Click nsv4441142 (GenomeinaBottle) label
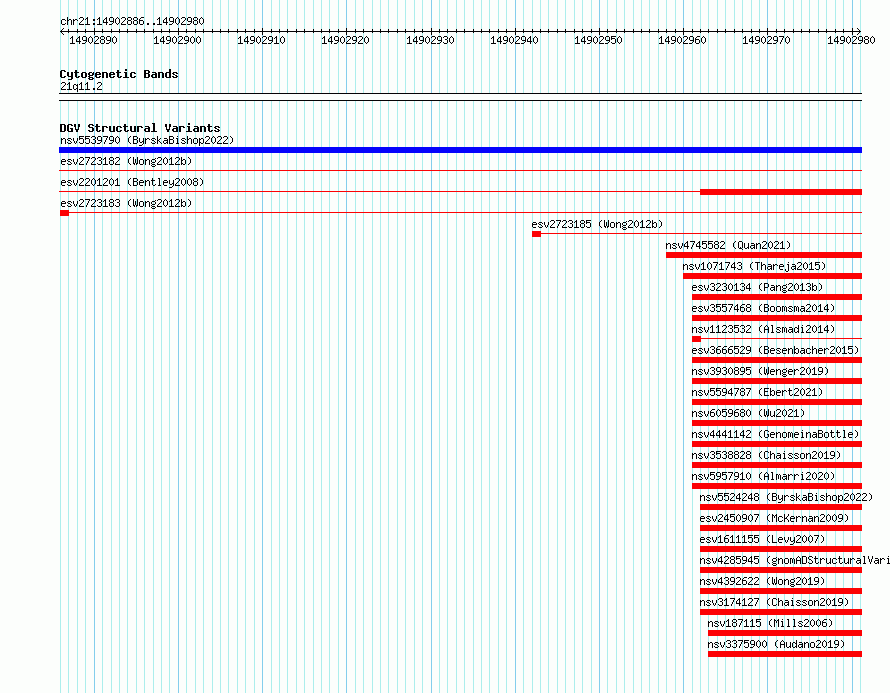The height and width of the screenshot is (693, 890). 775,434
